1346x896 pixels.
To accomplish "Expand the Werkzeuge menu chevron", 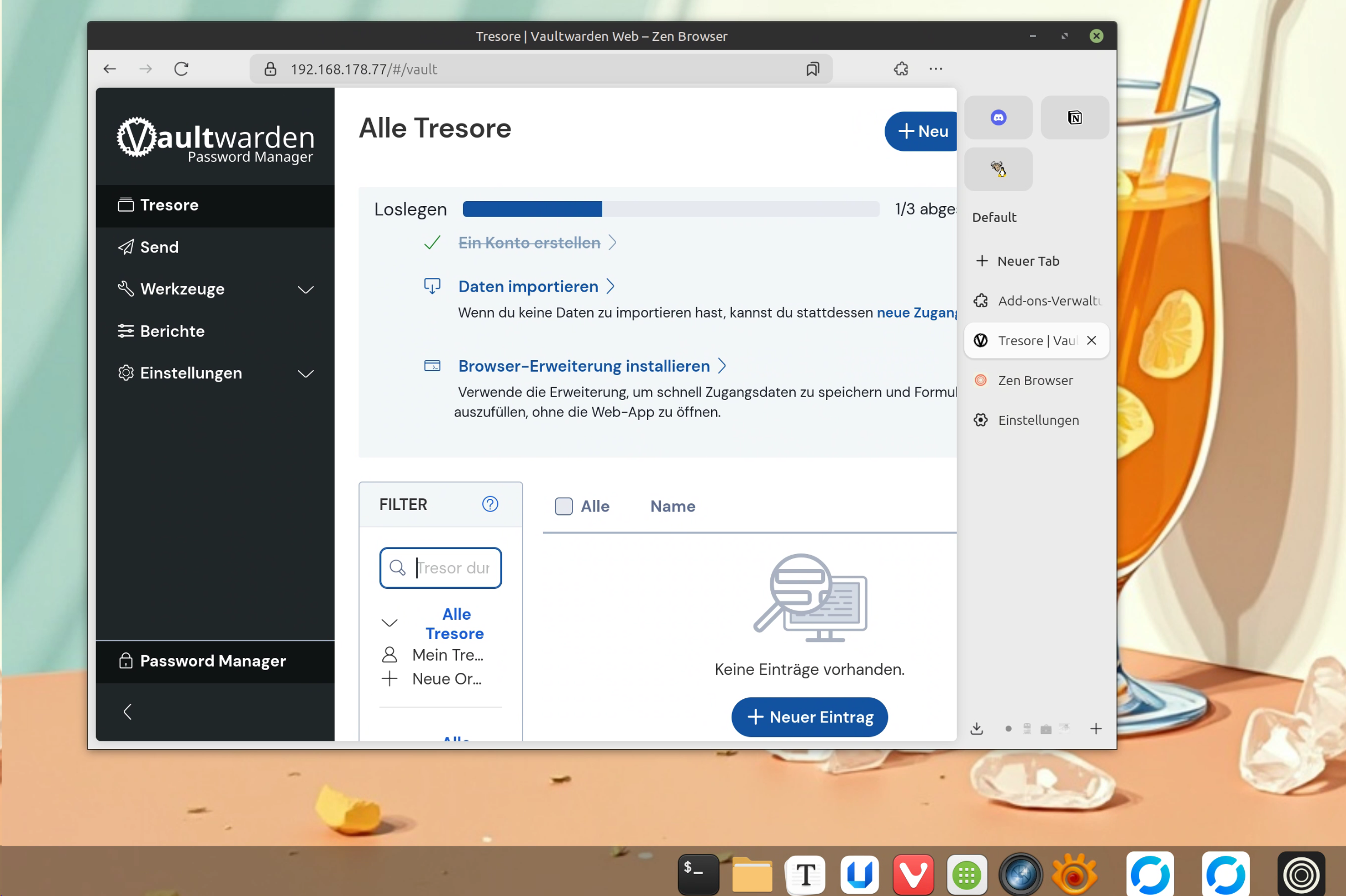I will [x=306, y=289].
